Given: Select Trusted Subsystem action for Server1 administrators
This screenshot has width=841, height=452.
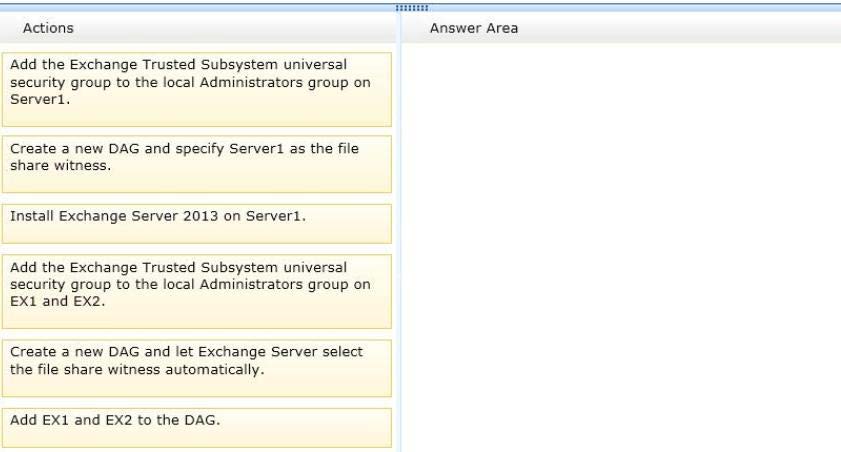Looking at the screenshot, I should (x=197, y=89).
